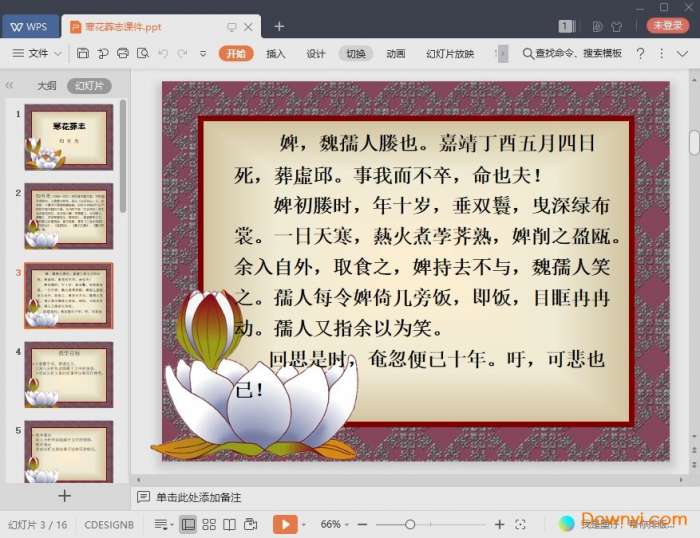
Task: Click the notes icon beside 单击此处添加备注
Action: tap(143, 497)
